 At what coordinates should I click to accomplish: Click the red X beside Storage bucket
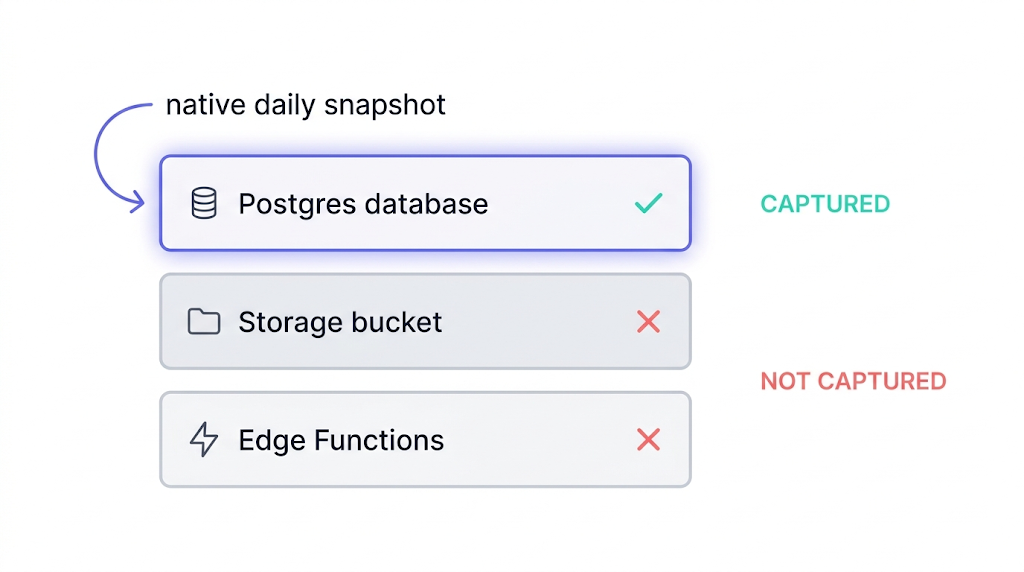point(648,322)
